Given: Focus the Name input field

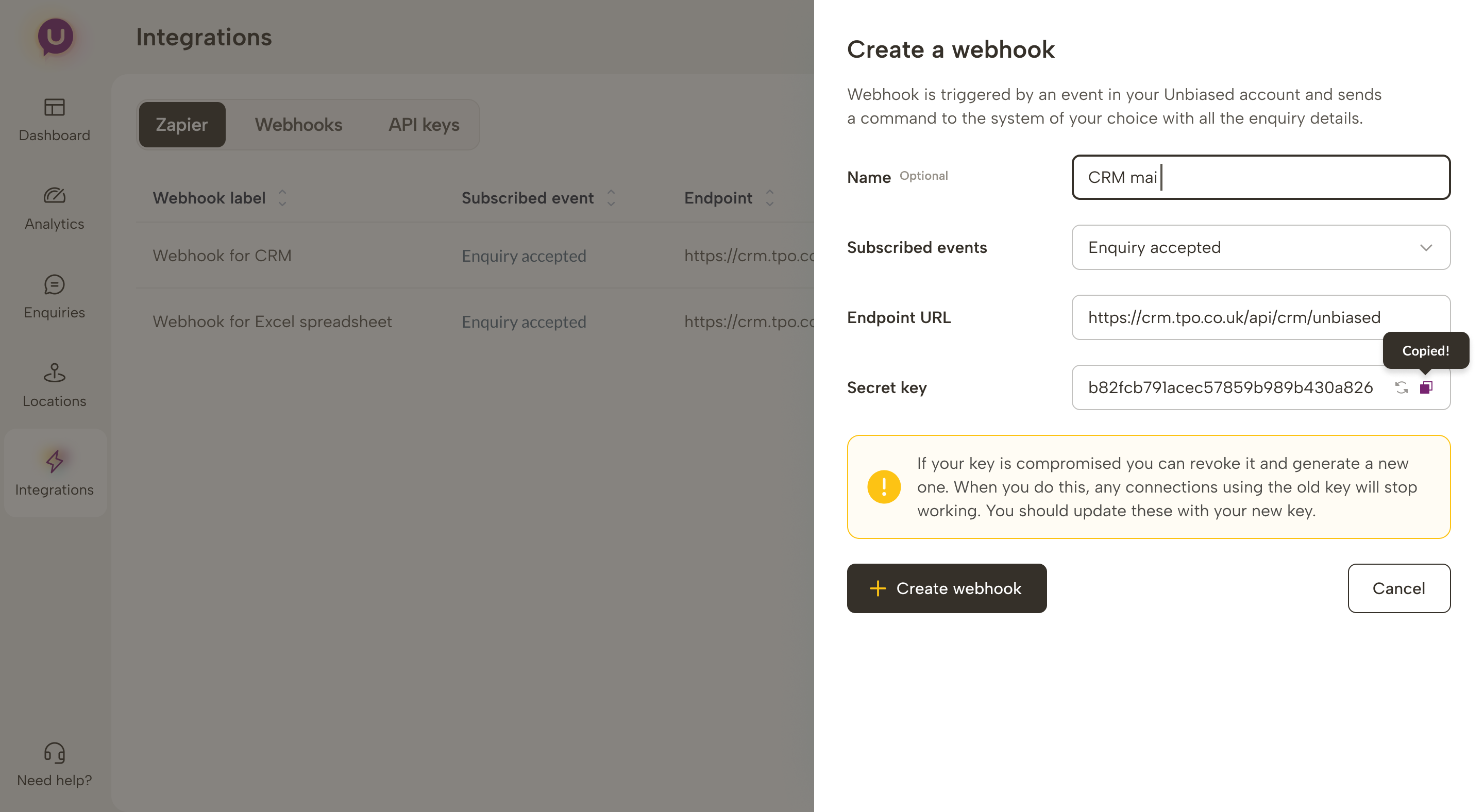Looking at the screenshot, I should click(1260, 177).
